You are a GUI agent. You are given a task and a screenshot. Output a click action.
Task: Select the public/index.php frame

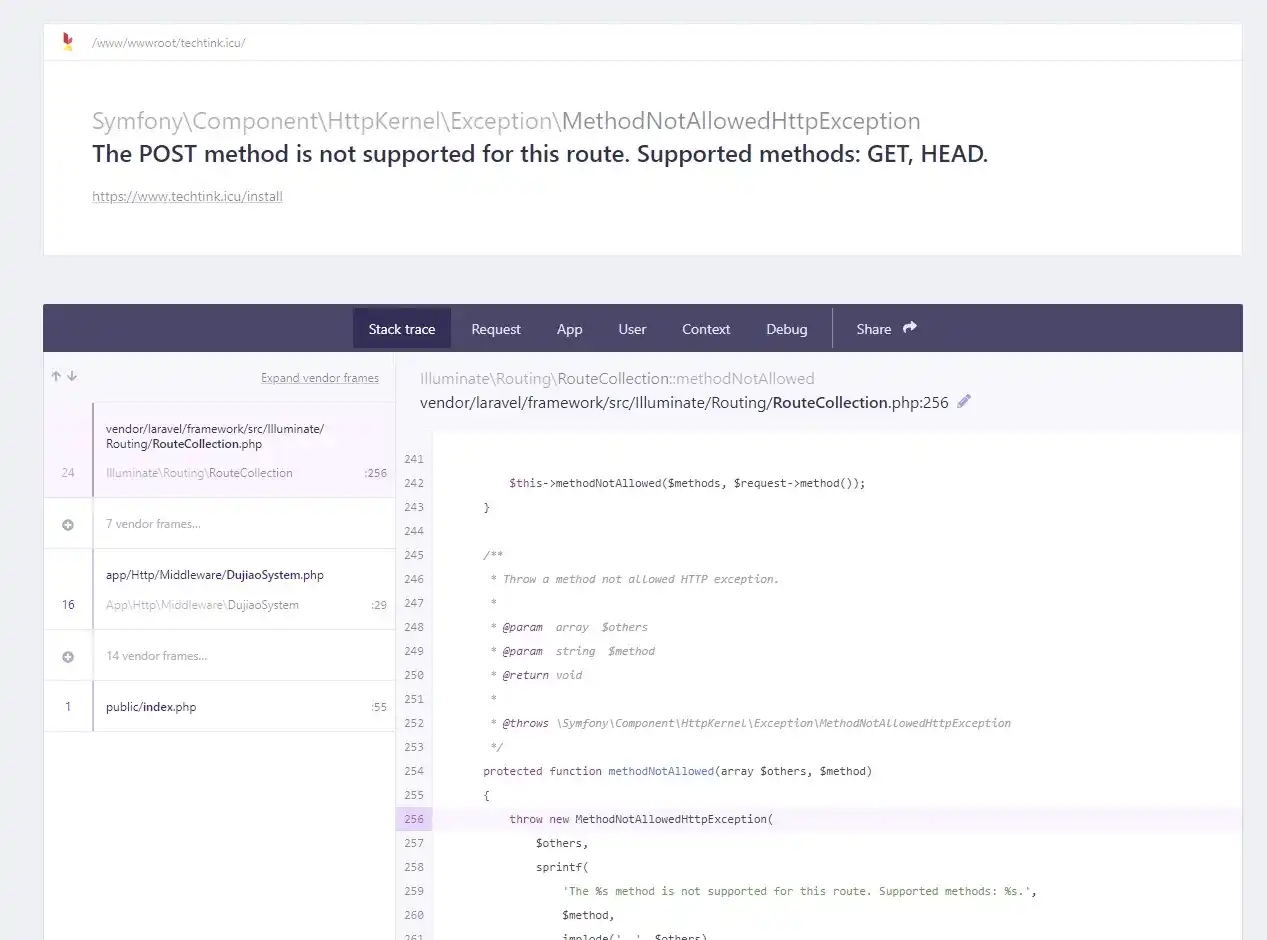tap(219, 707)
